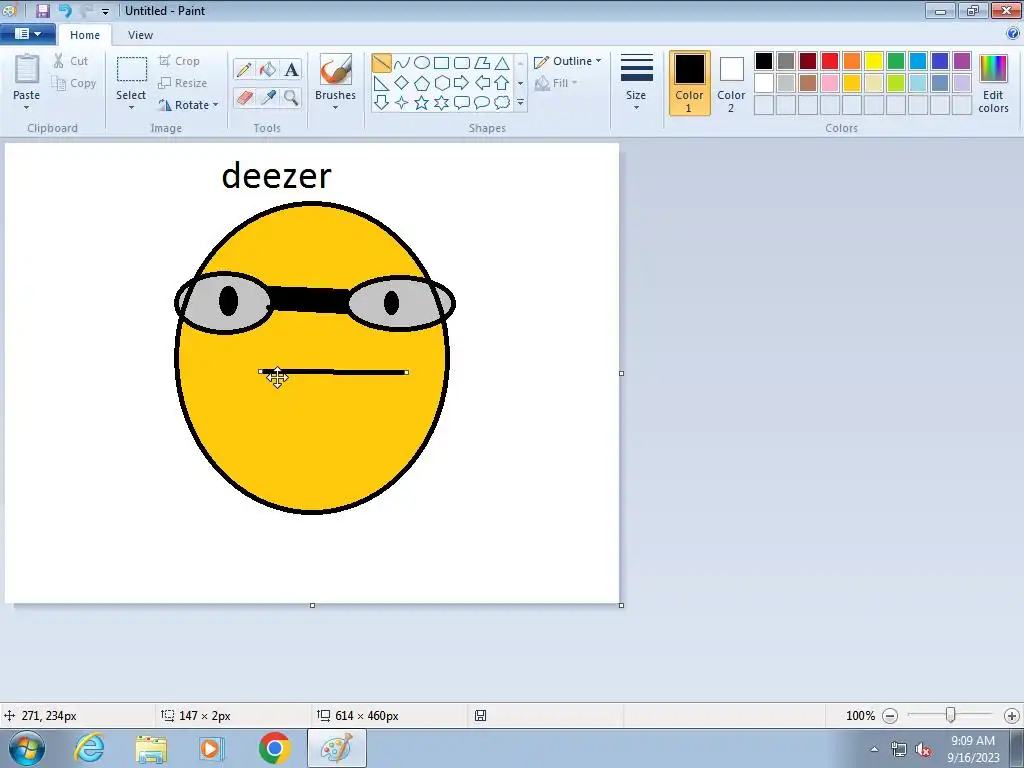Launch Google Chrome from taskbar
The image size is (1024, 768).
(274, 748)
